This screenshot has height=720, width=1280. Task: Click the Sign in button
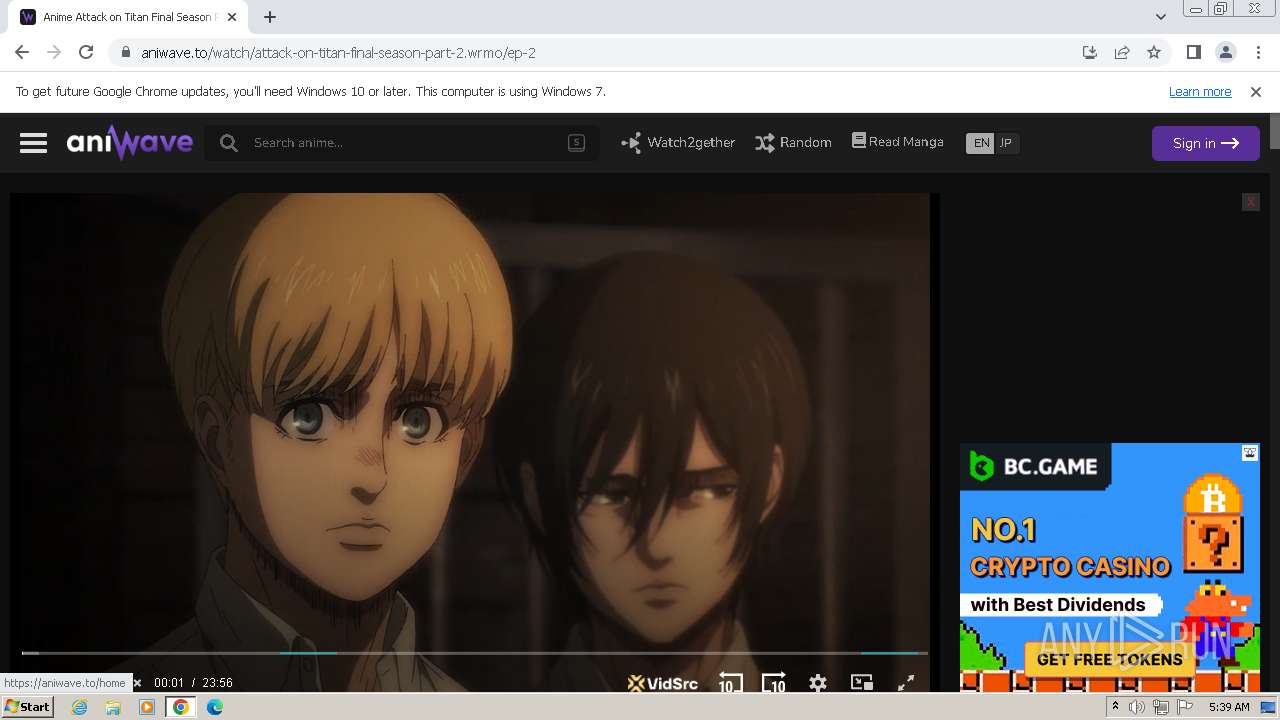tap(1205, 143)
